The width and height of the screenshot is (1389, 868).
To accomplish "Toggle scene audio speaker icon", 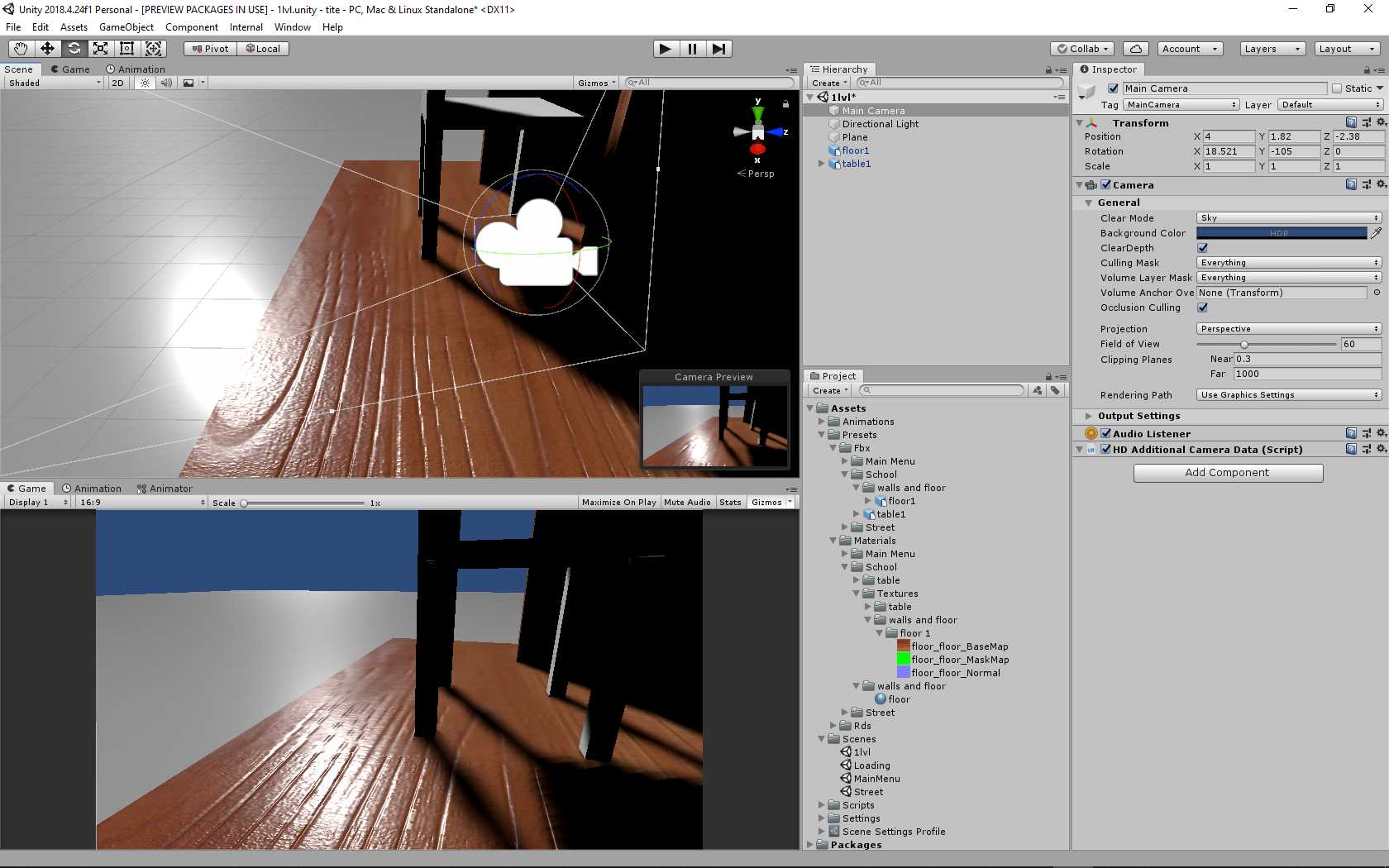I will tap(166, 83).
